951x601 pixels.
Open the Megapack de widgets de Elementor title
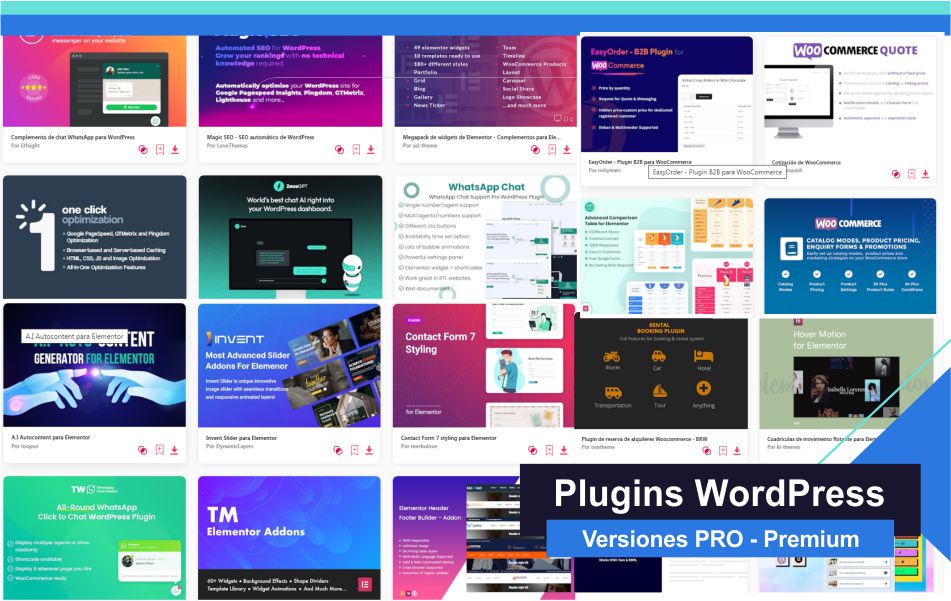tap(481, 137)
